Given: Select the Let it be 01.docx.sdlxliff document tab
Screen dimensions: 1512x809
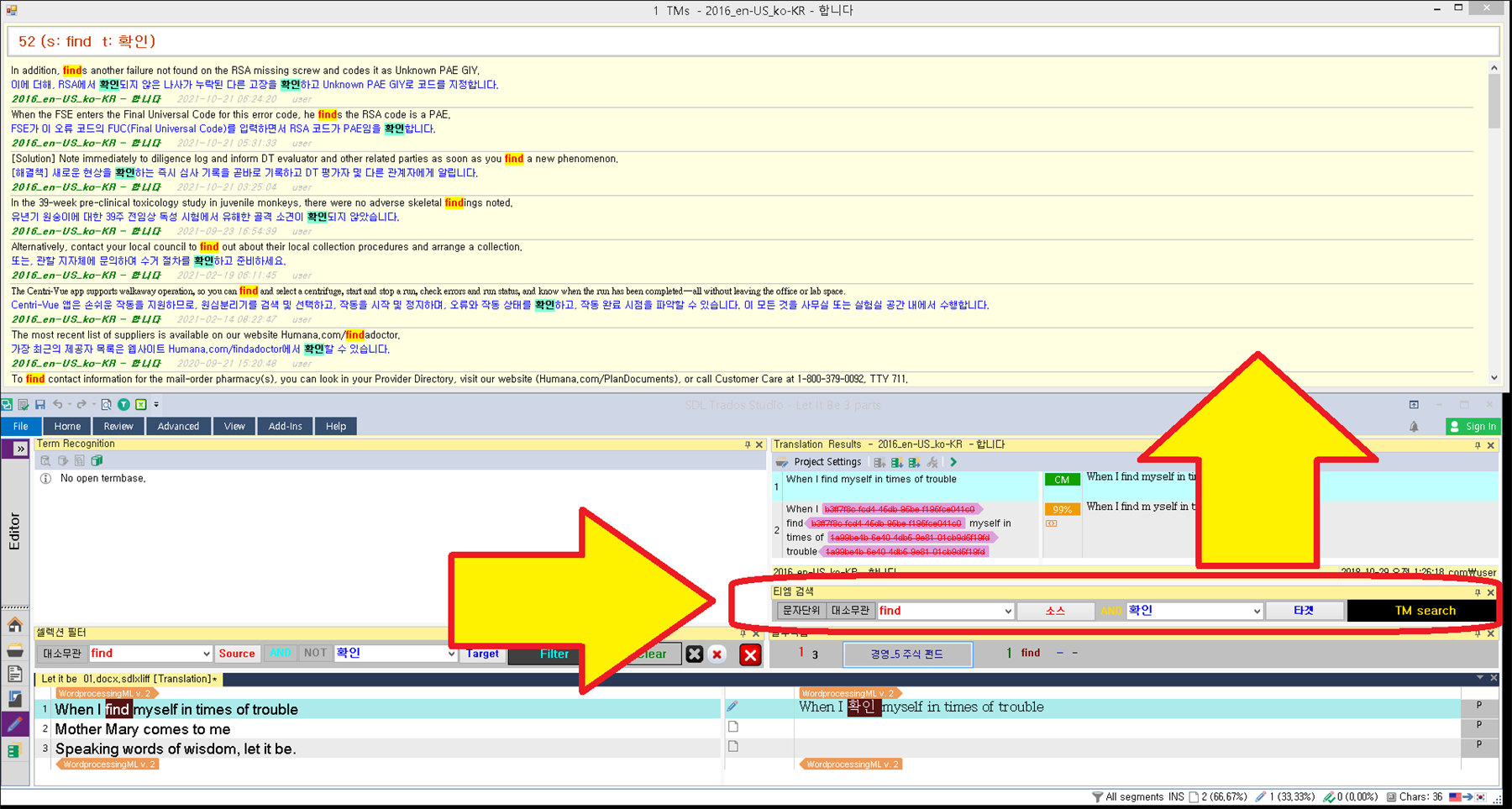Looking at the screenshot, I should tap(129, 679).
